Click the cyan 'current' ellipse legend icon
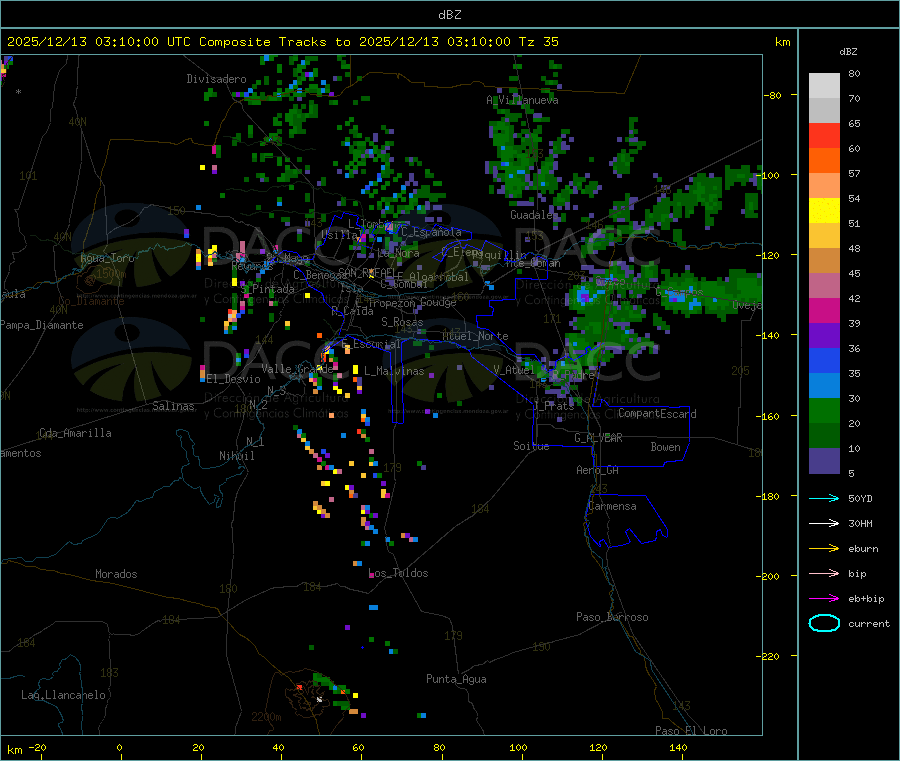900x761 pixels. tap(824, 623)
